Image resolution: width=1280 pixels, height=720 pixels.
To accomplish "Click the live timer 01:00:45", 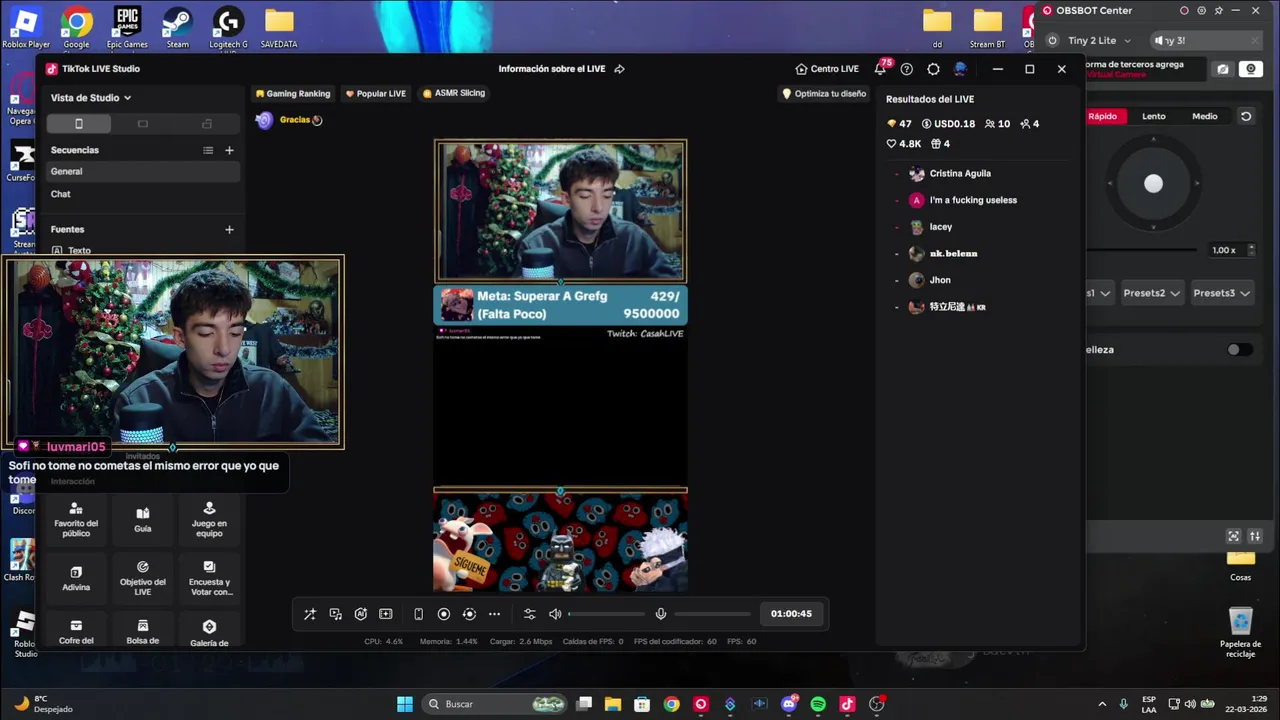I will [791, 614].
